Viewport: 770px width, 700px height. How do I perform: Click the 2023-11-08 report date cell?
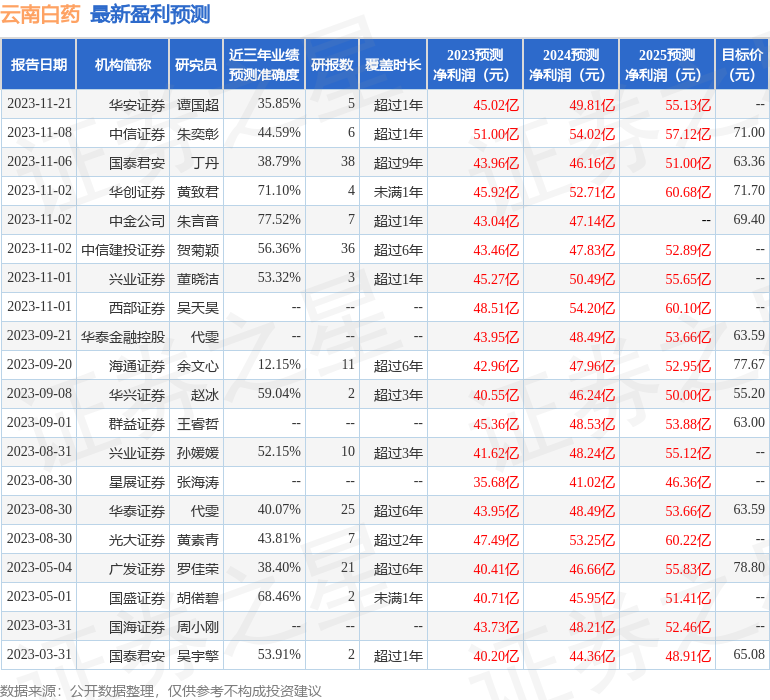click(x=39, y=133)
